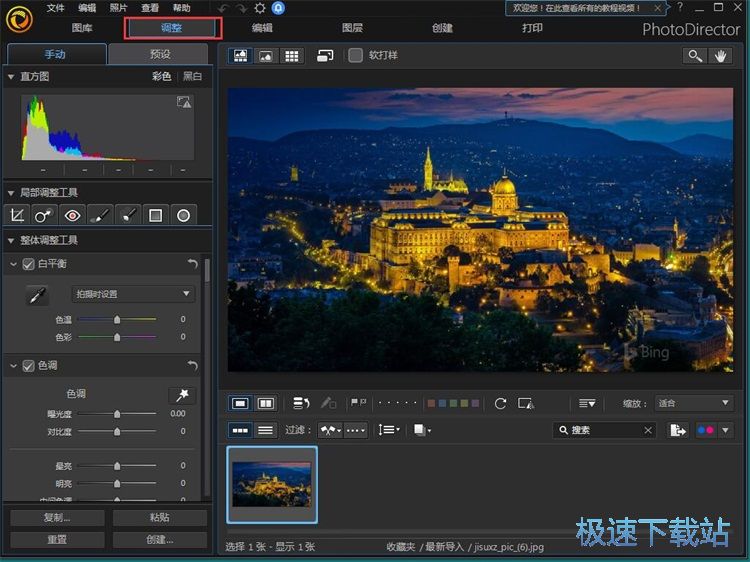Viewport: 750px width, 562px height.
Task: Open the 缩放 zoom level dropdown
Action: point(694,403)
